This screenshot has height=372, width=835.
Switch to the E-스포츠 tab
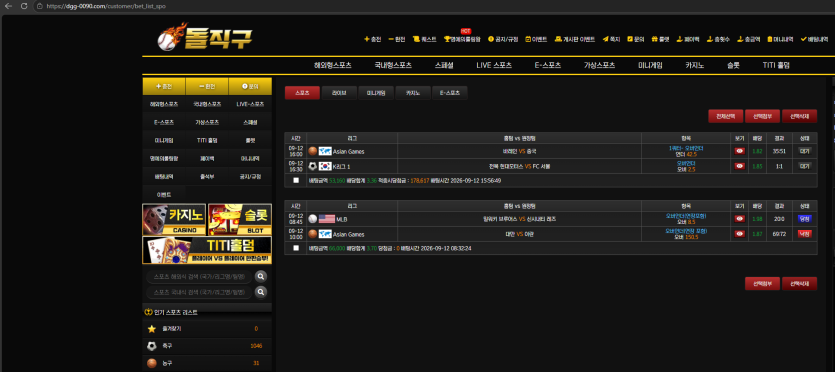coord(449,93)
